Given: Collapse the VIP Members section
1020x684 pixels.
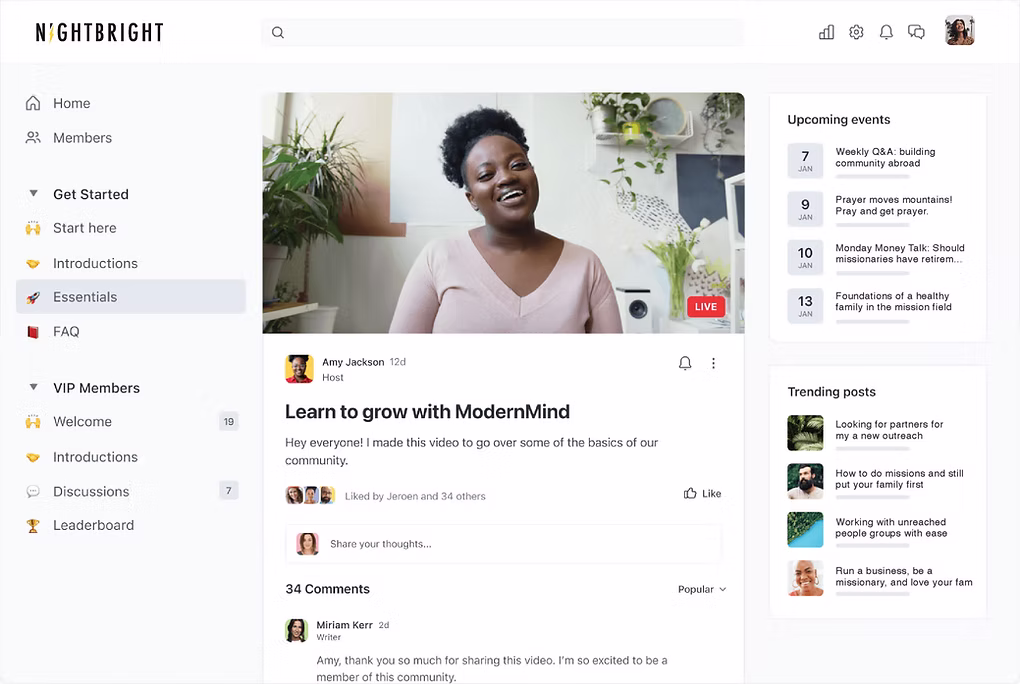Looking at the screenshot, I should pyautogui.click(x=33, y=387).
